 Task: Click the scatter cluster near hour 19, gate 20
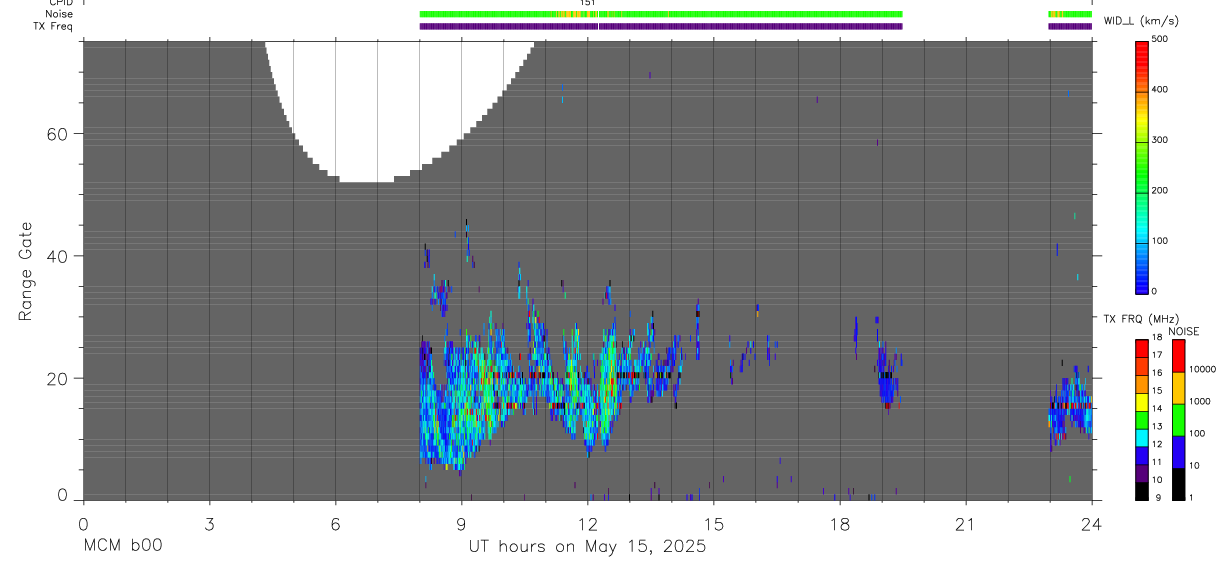point(887,378)
